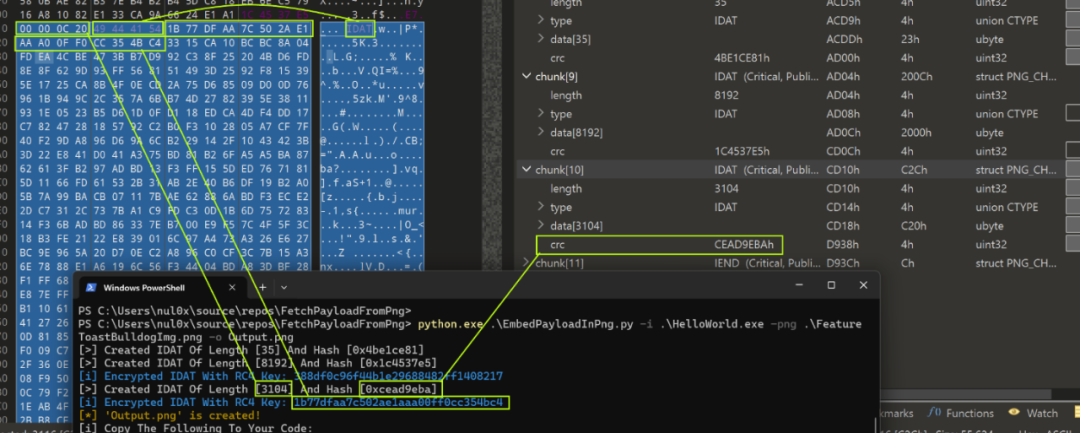Expand the type node at address AD08h
The image size is (1080, 433).
[x=541, y=114]
